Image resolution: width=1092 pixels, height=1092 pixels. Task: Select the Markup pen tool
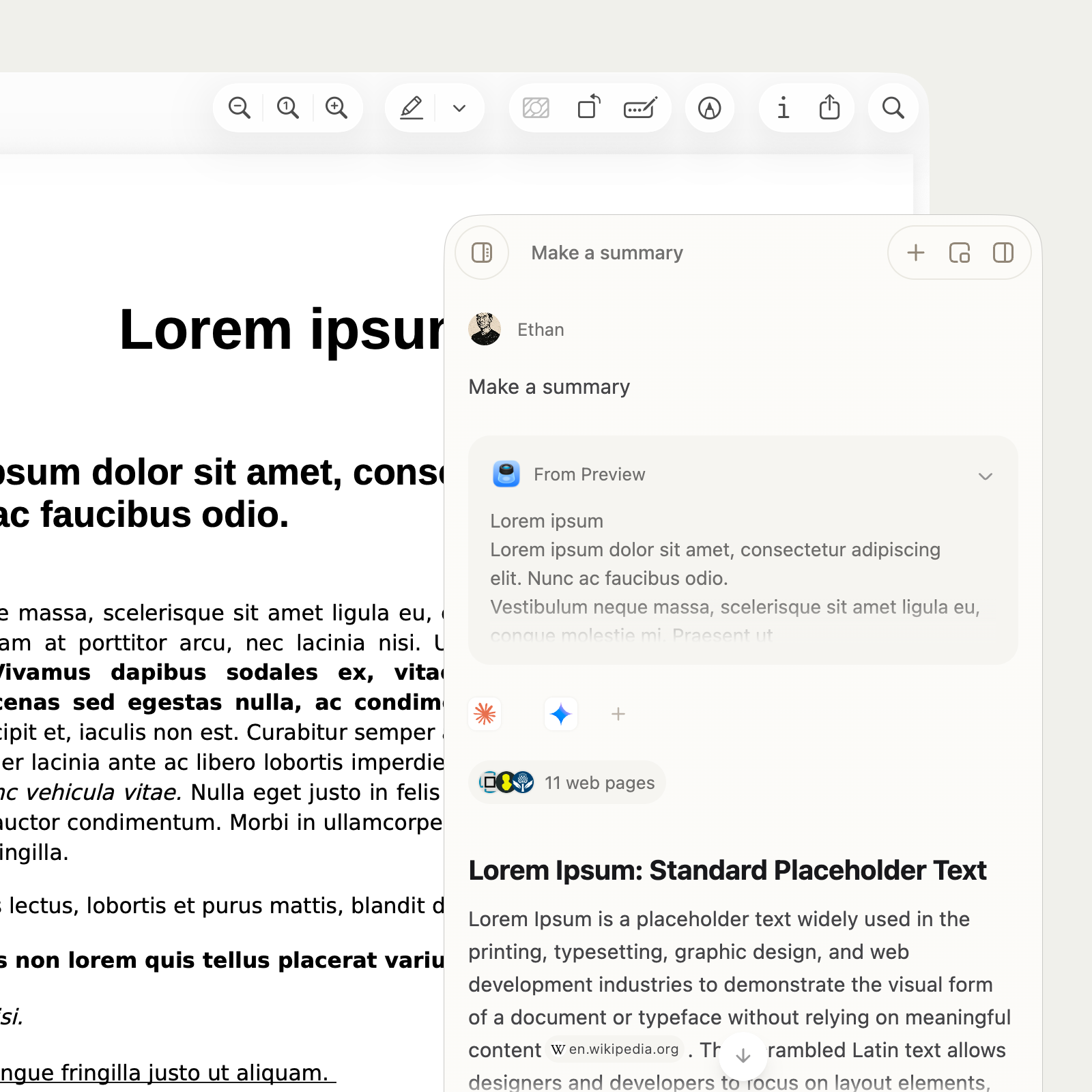[x=412, y=107]
